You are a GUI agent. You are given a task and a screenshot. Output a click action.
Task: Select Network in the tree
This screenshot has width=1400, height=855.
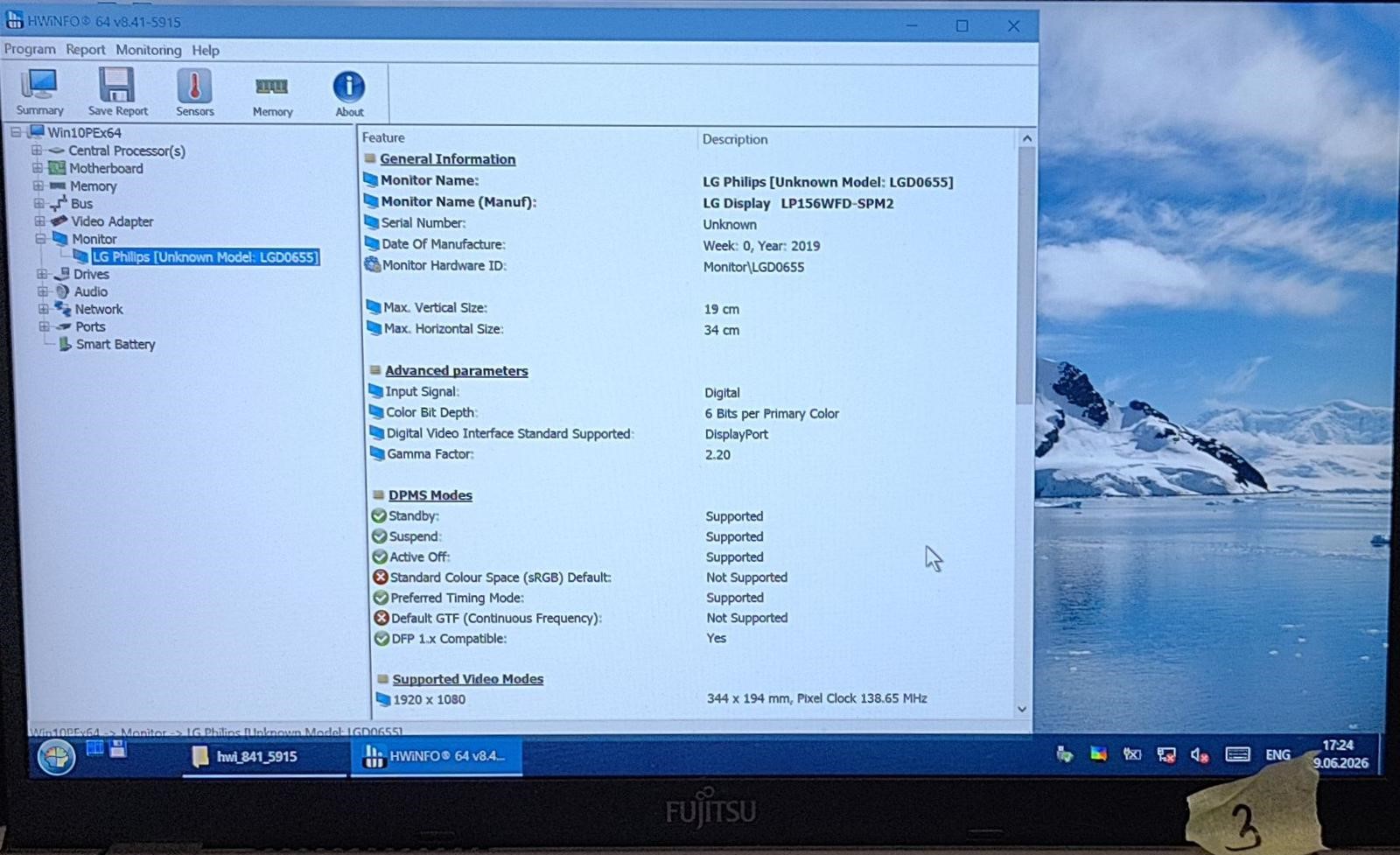click(x=99, y=309)
